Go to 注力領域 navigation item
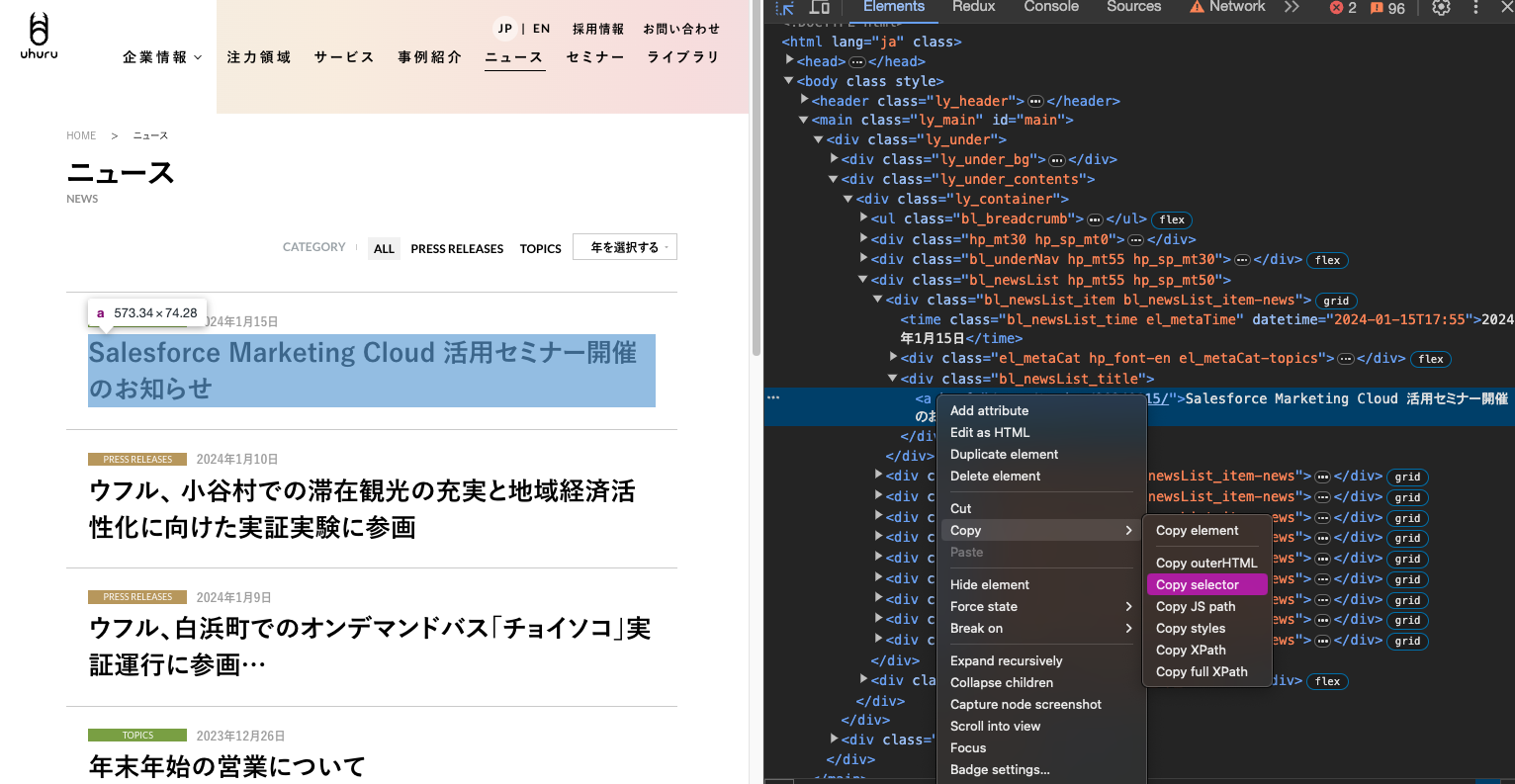The image size is (1515, 784). point(259,57)
